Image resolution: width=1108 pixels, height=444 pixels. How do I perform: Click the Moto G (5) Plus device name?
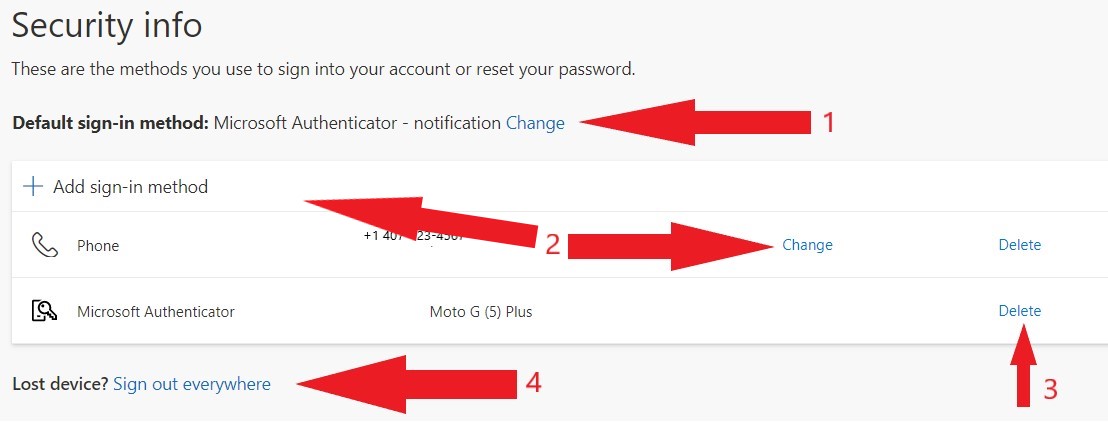pyautogui.click(x=481, y=311)
